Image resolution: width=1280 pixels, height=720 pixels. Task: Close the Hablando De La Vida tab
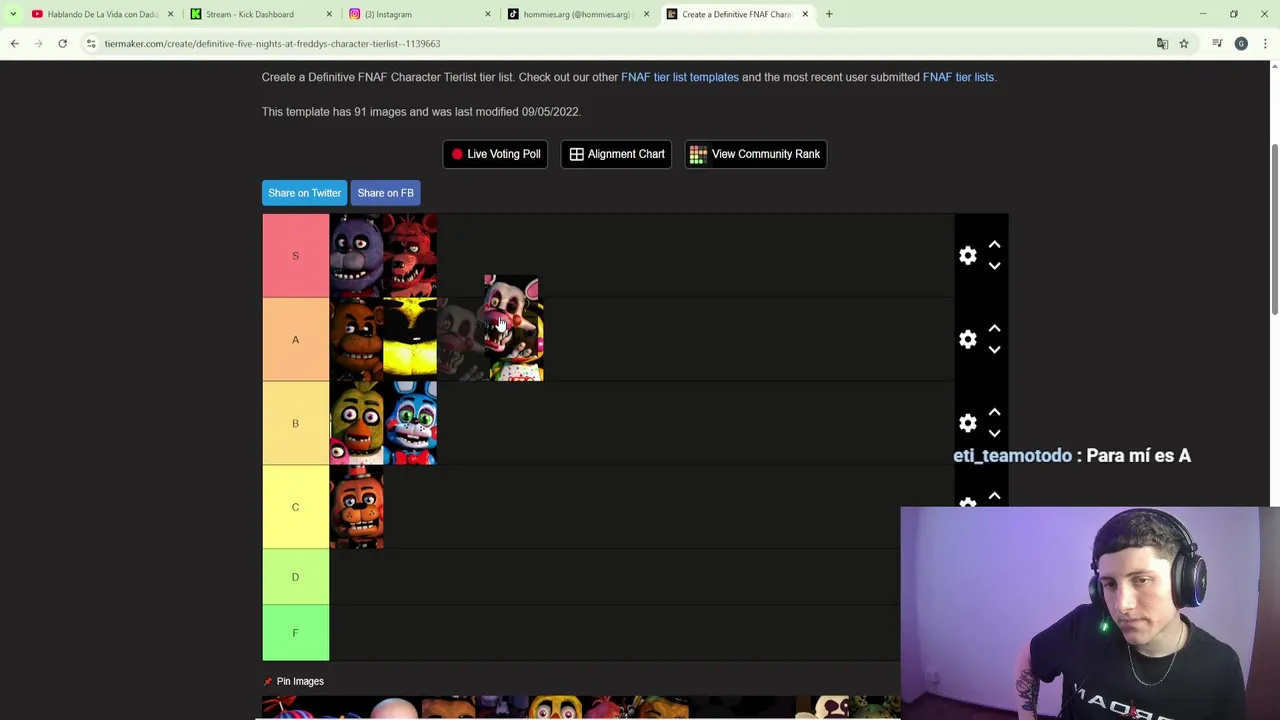click(170, 14)
